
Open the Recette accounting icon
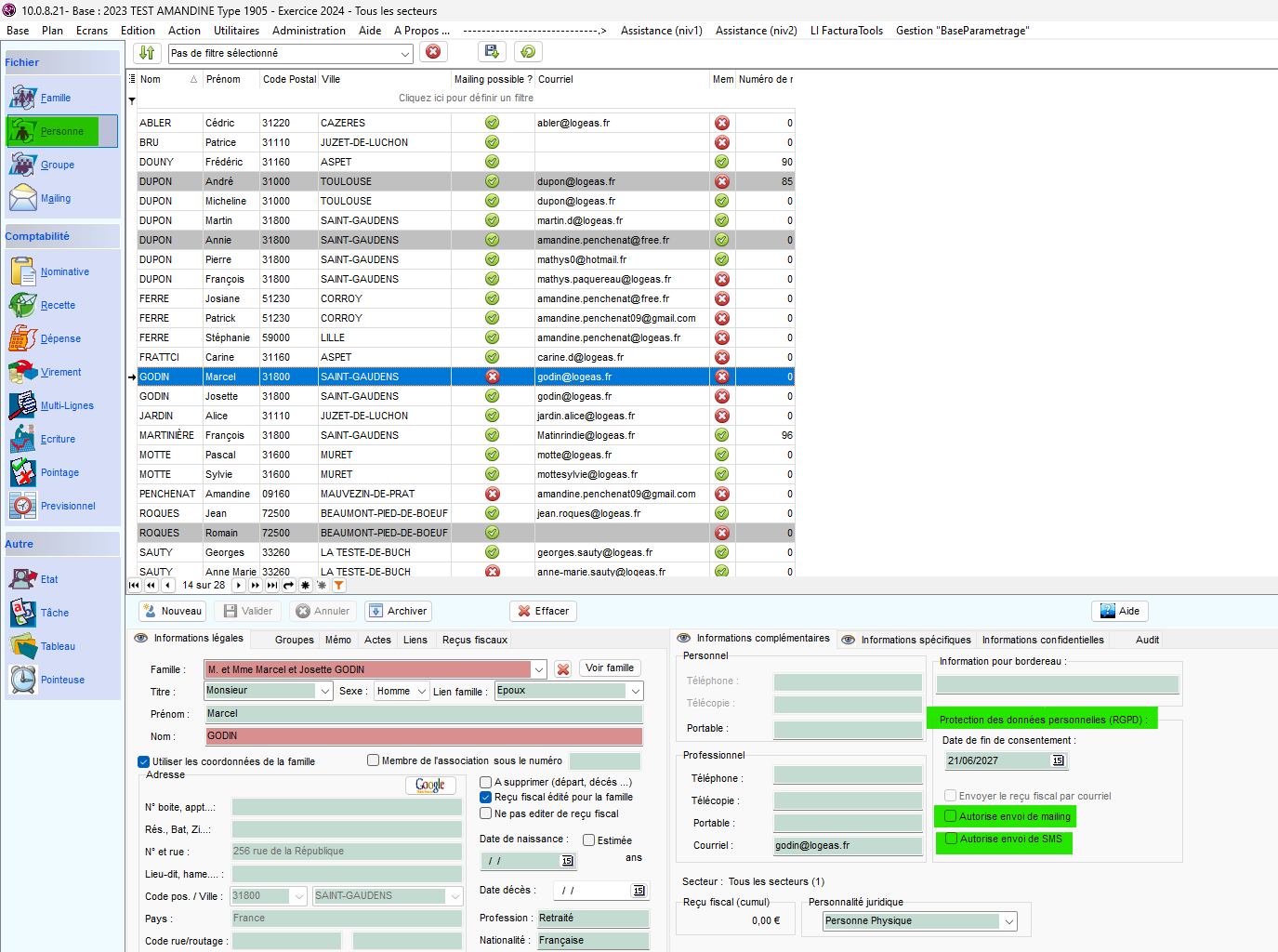pyautogui.click(x=23, y=305)
